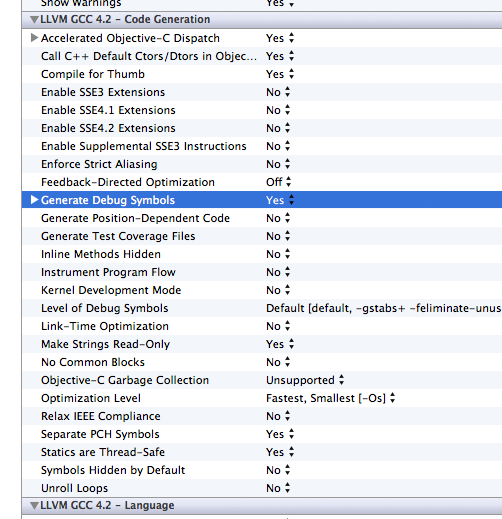Image resolution: width=502 pixels, height=519 pixels.
Task: Select the Accelerated Objective-C Dispatch setting name
Action: (x=130, y=38)
